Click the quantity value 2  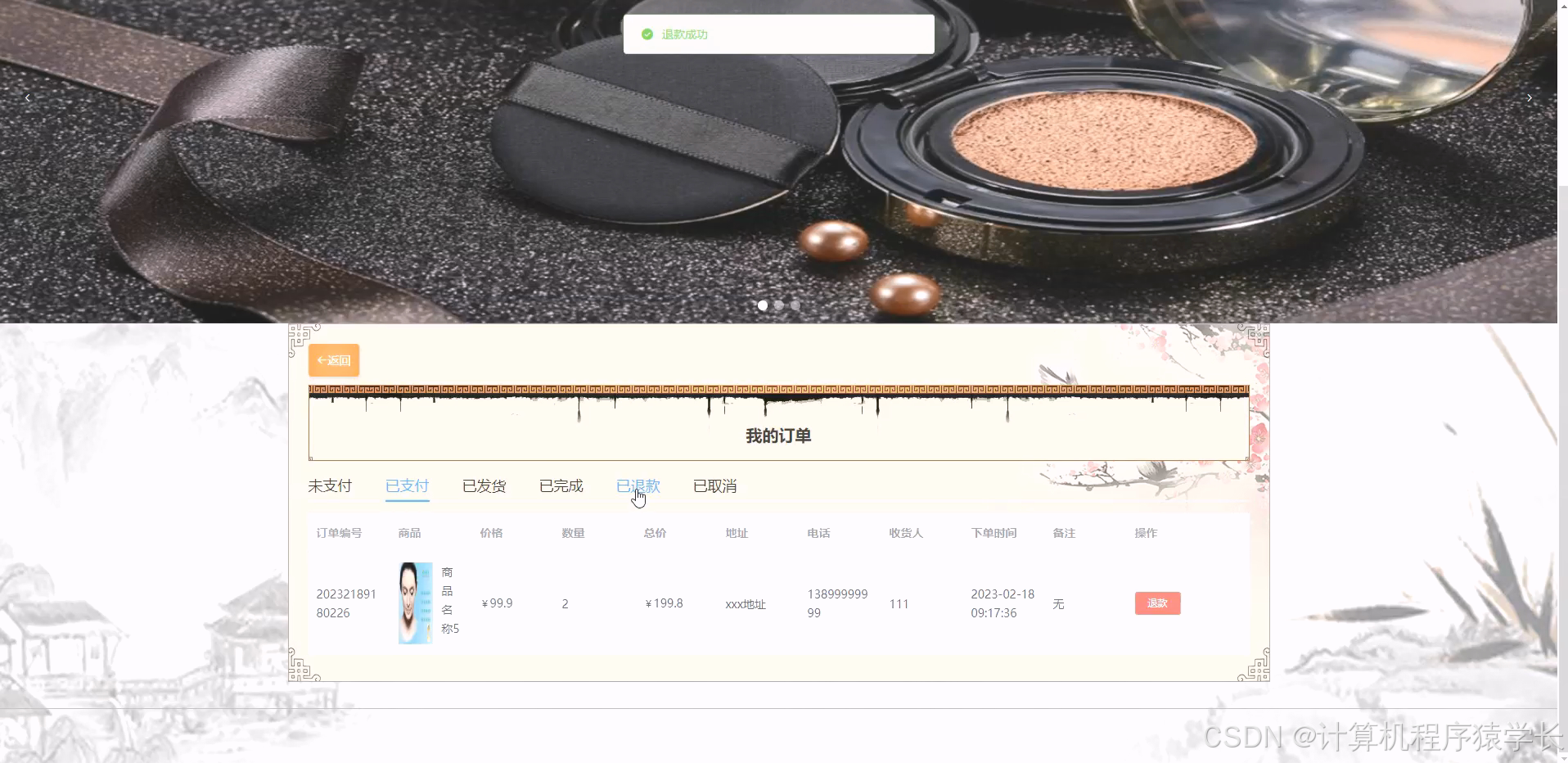point(565,604)
